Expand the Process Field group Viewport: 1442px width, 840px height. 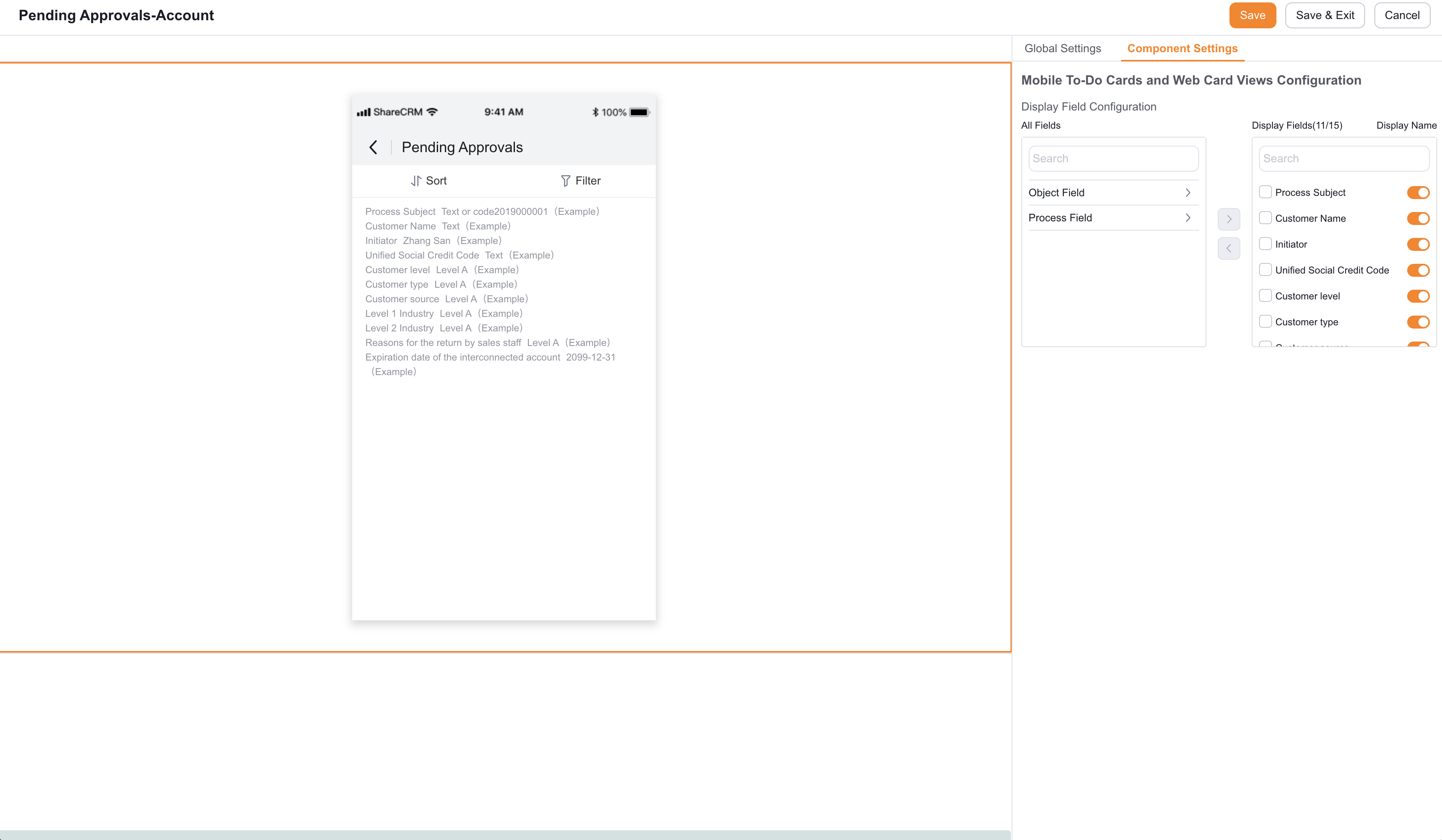(1113, 218)
